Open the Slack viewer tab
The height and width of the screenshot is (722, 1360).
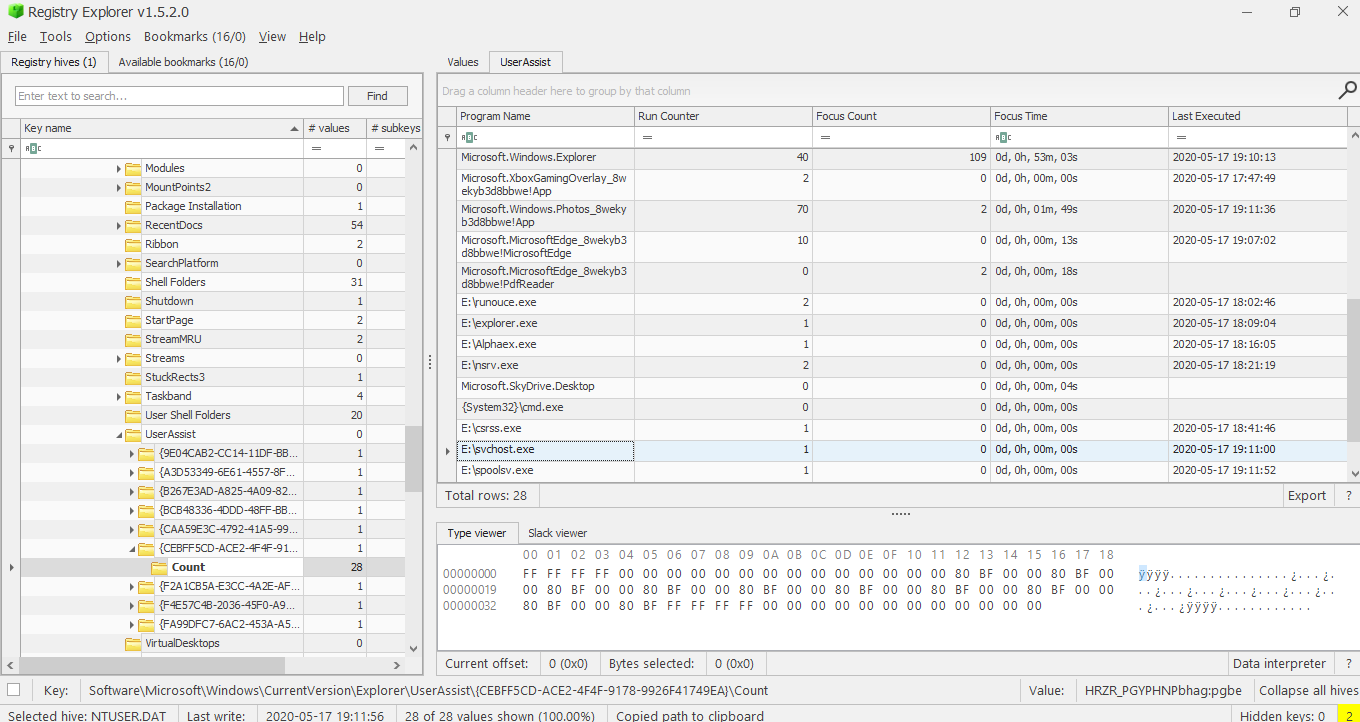pyautogui.click(x=557, y=533)
